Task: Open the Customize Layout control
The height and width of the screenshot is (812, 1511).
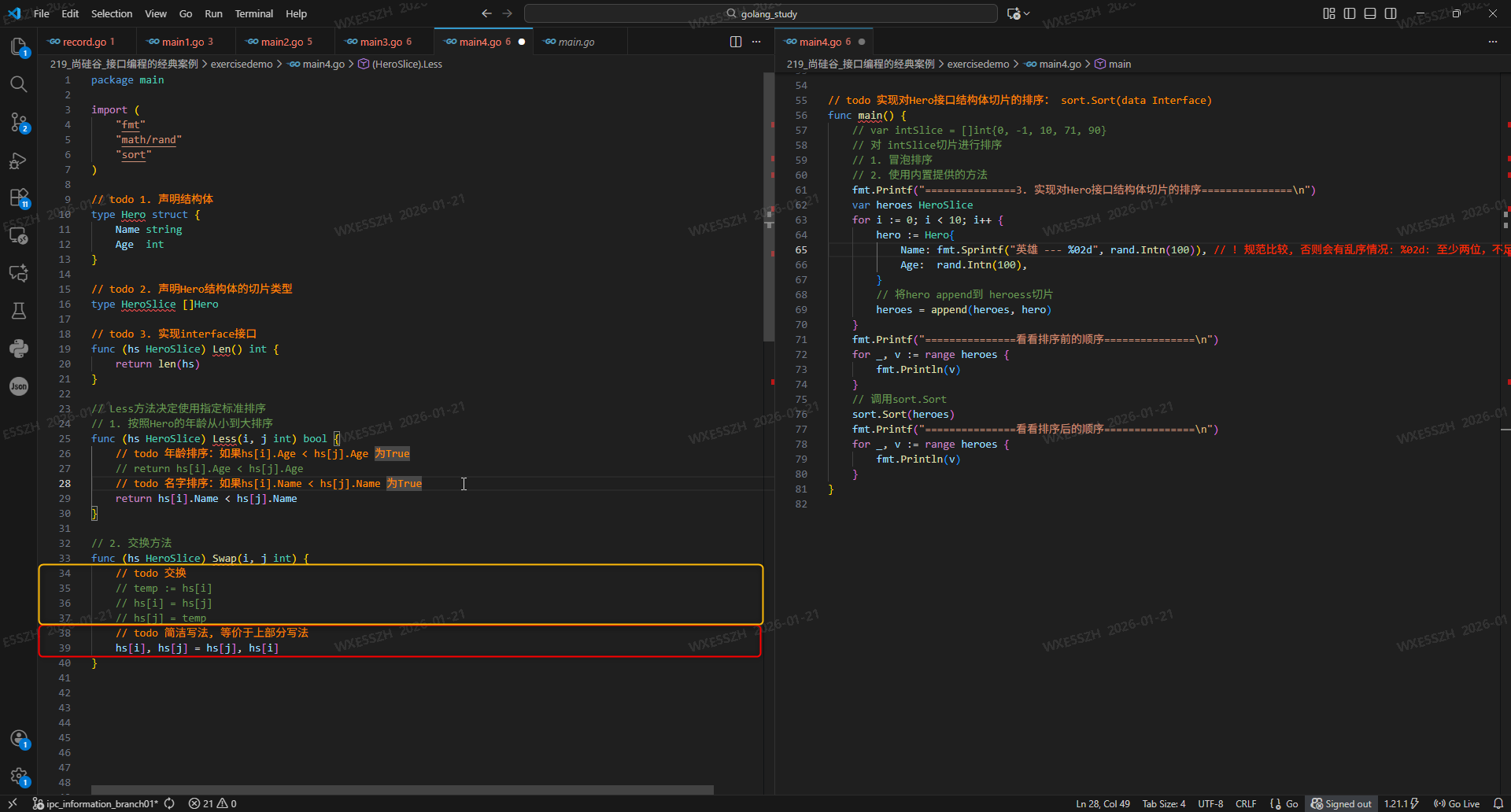Action: point(1329,13)
